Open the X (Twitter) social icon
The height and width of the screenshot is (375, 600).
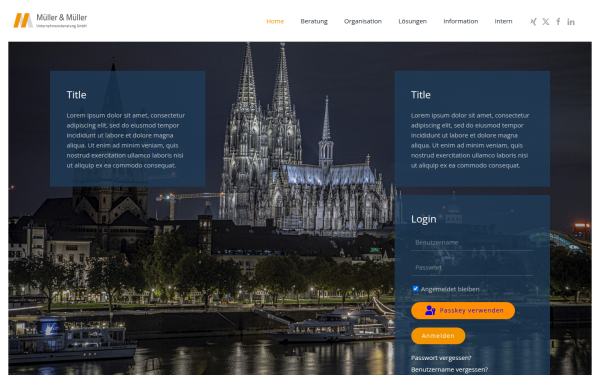coord(546,21)
